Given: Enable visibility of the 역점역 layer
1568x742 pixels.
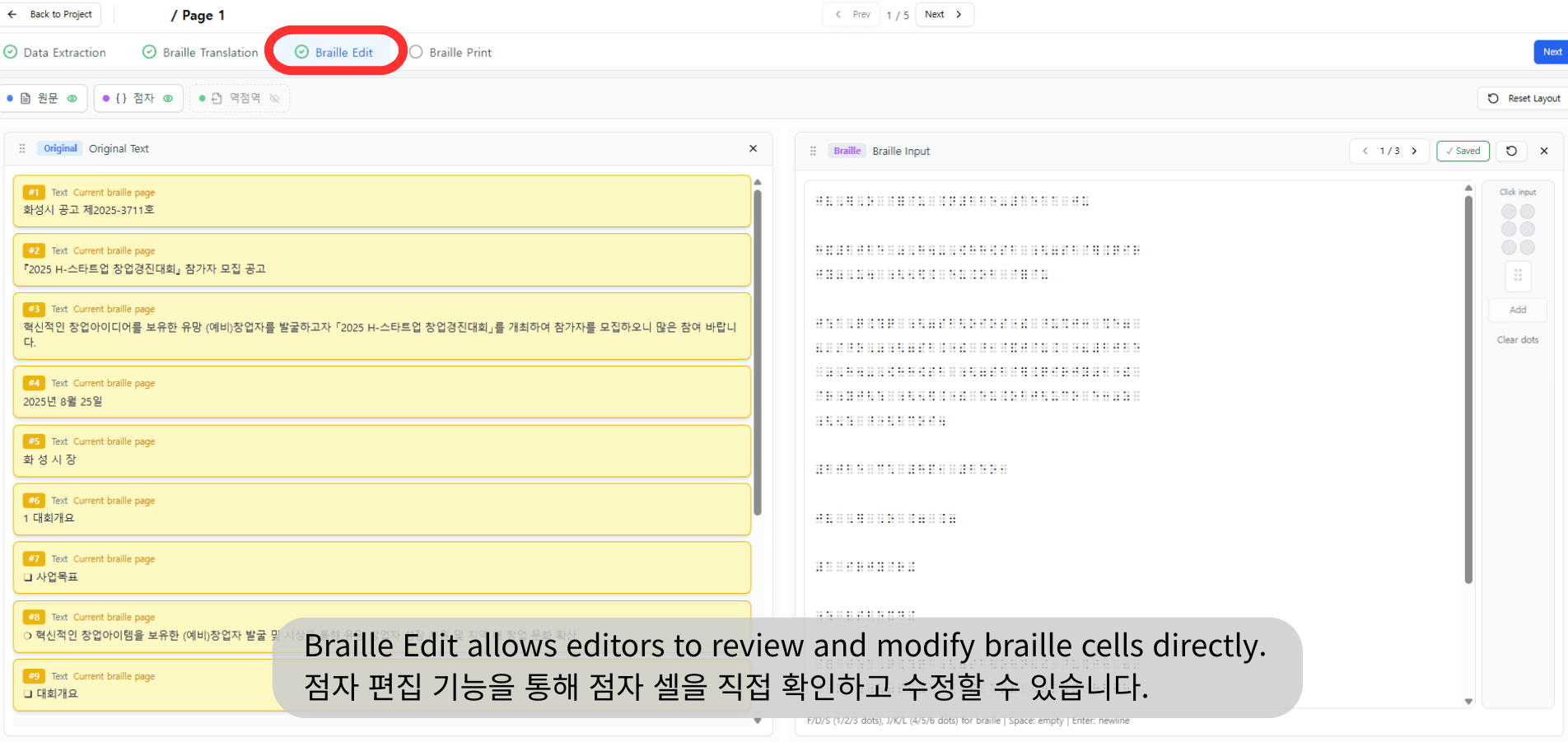Looking at the screenshot, I should [x=273, y=98].
